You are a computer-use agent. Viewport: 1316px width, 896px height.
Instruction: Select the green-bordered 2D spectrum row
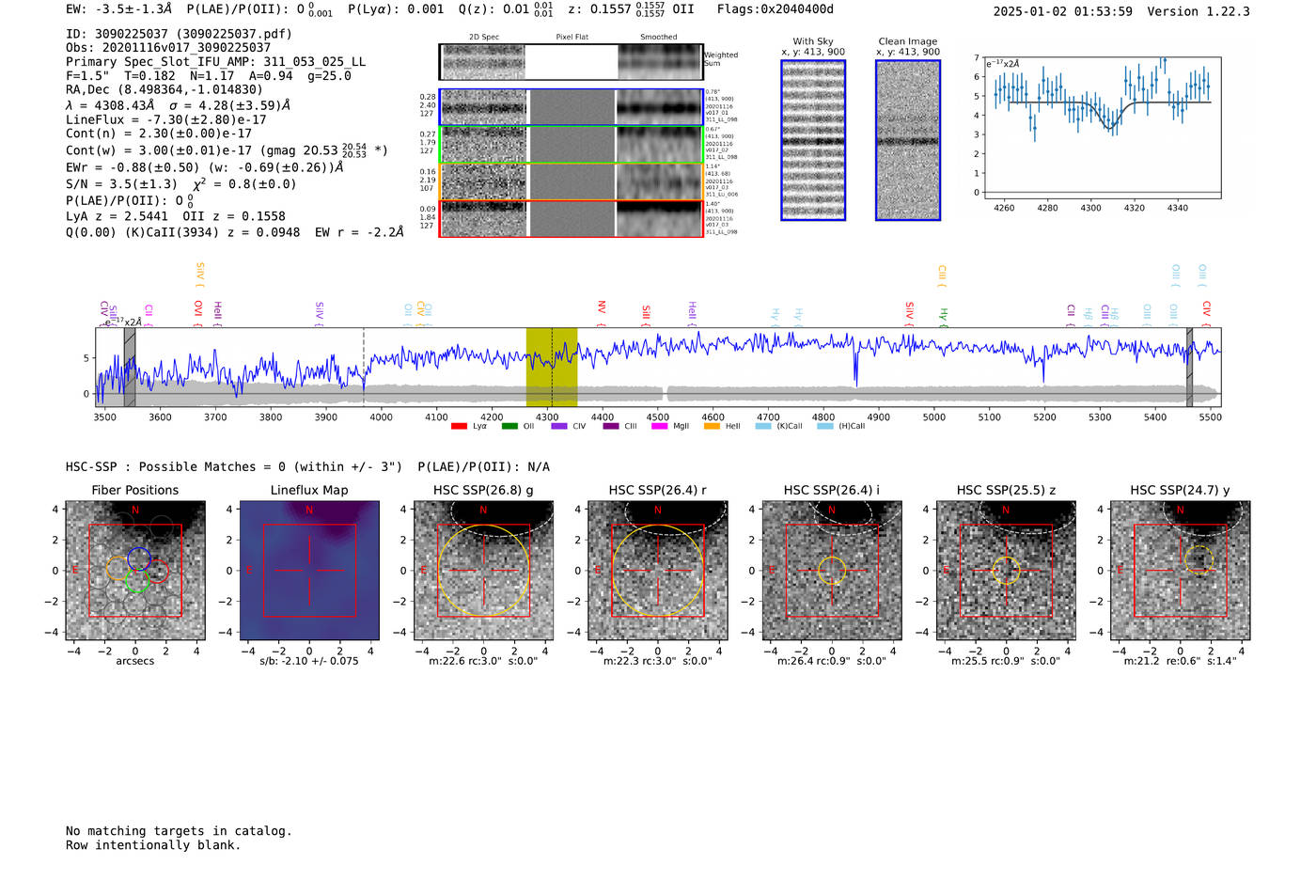point(572,145)
